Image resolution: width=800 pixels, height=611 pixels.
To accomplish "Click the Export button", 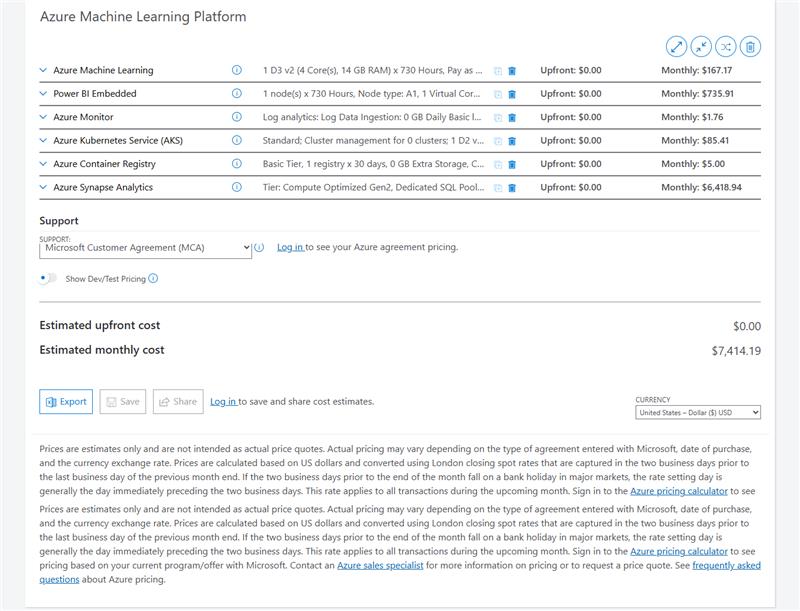I will [66, 402].
